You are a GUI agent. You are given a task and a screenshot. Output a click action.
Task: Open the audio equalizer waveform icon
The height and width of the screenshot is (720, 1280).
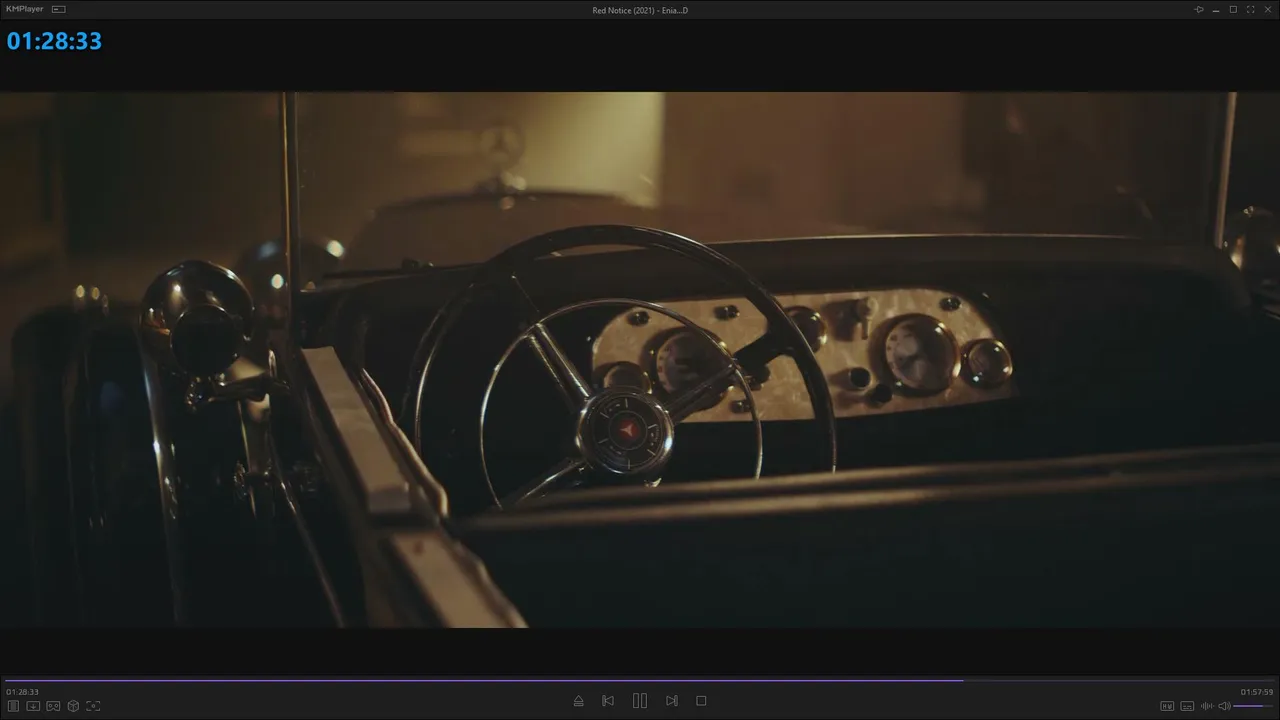pyautogui.click(x=1206, y=706)
